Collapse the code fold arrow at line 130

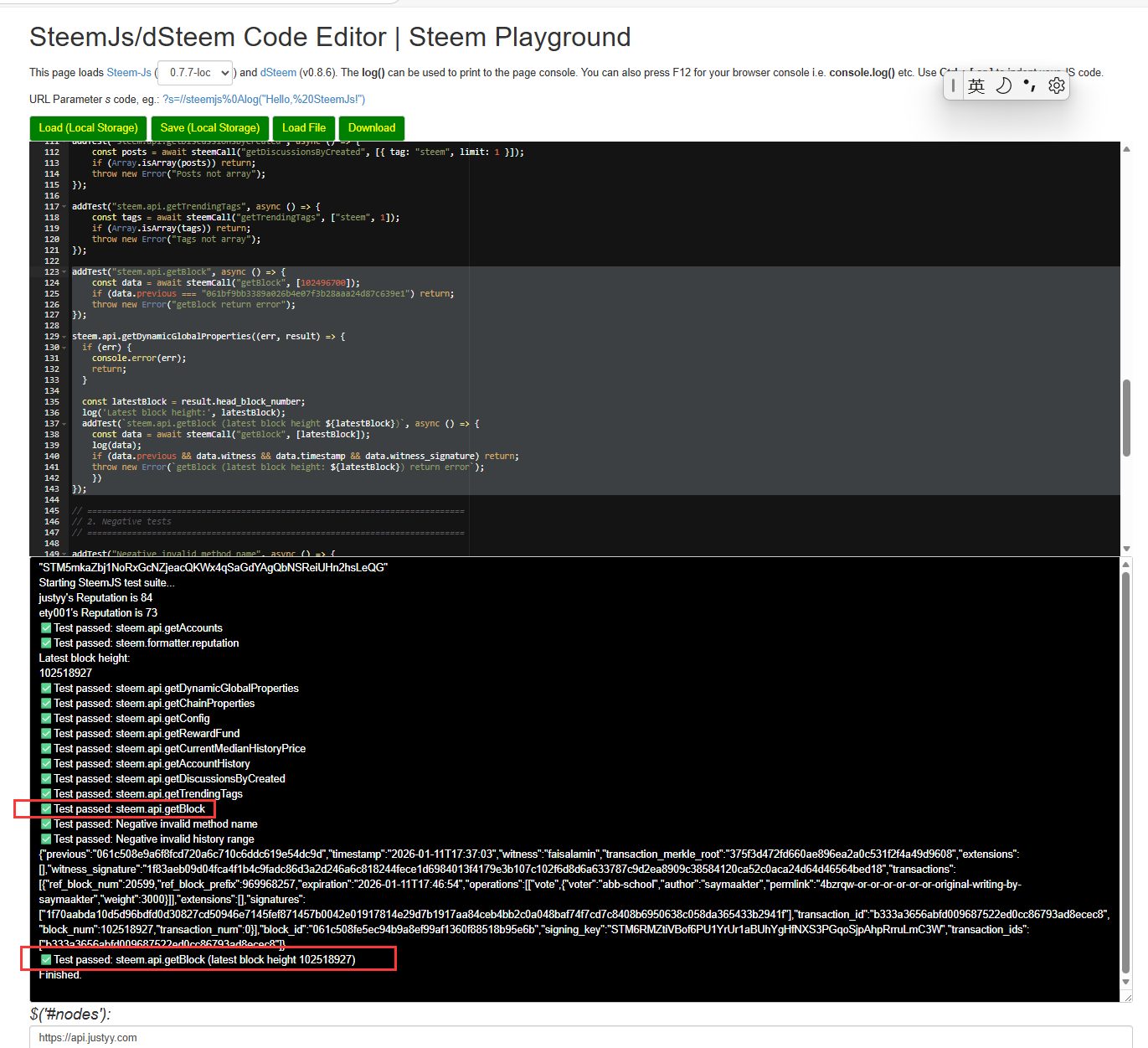coord(64,348)
